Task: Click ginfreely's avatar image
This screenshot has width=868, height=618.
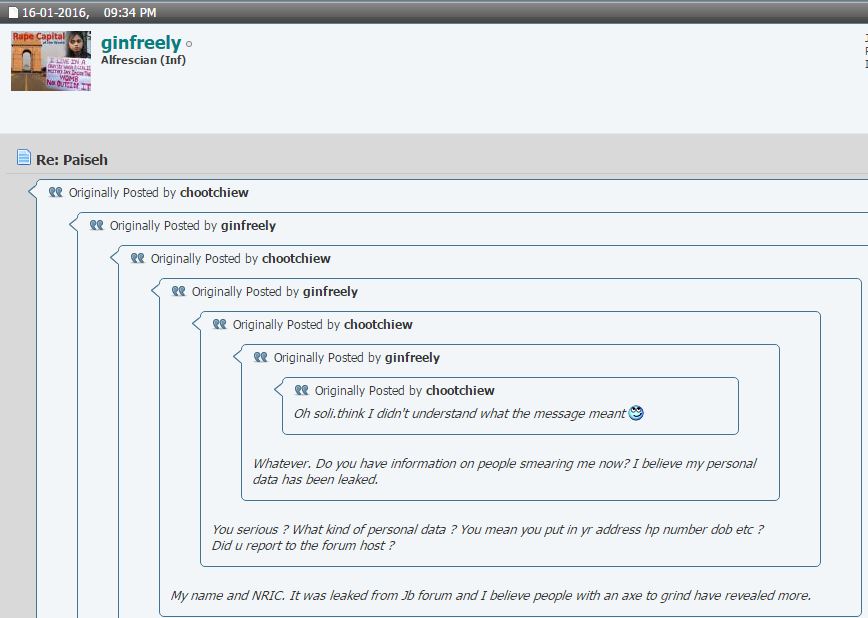Action: click(51, 61)
